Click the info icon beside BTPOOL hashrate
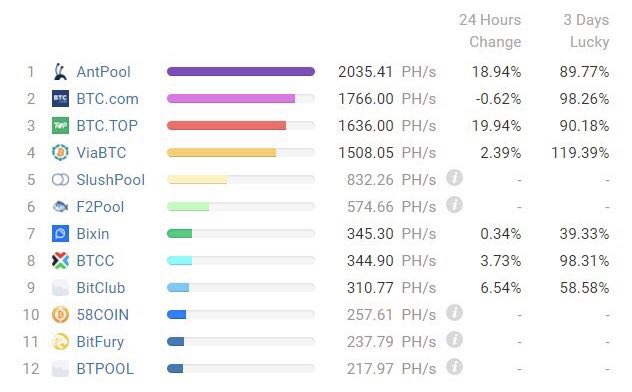 coord(454,367)
